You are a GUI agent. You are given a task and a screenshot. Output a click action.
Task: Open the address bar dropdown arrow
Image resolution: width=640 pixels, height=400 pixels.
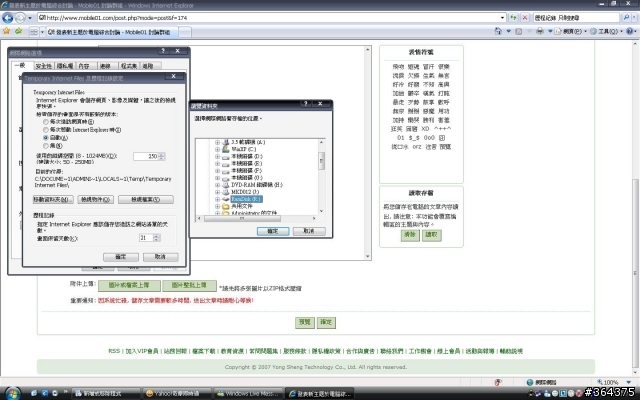(502, 18)
